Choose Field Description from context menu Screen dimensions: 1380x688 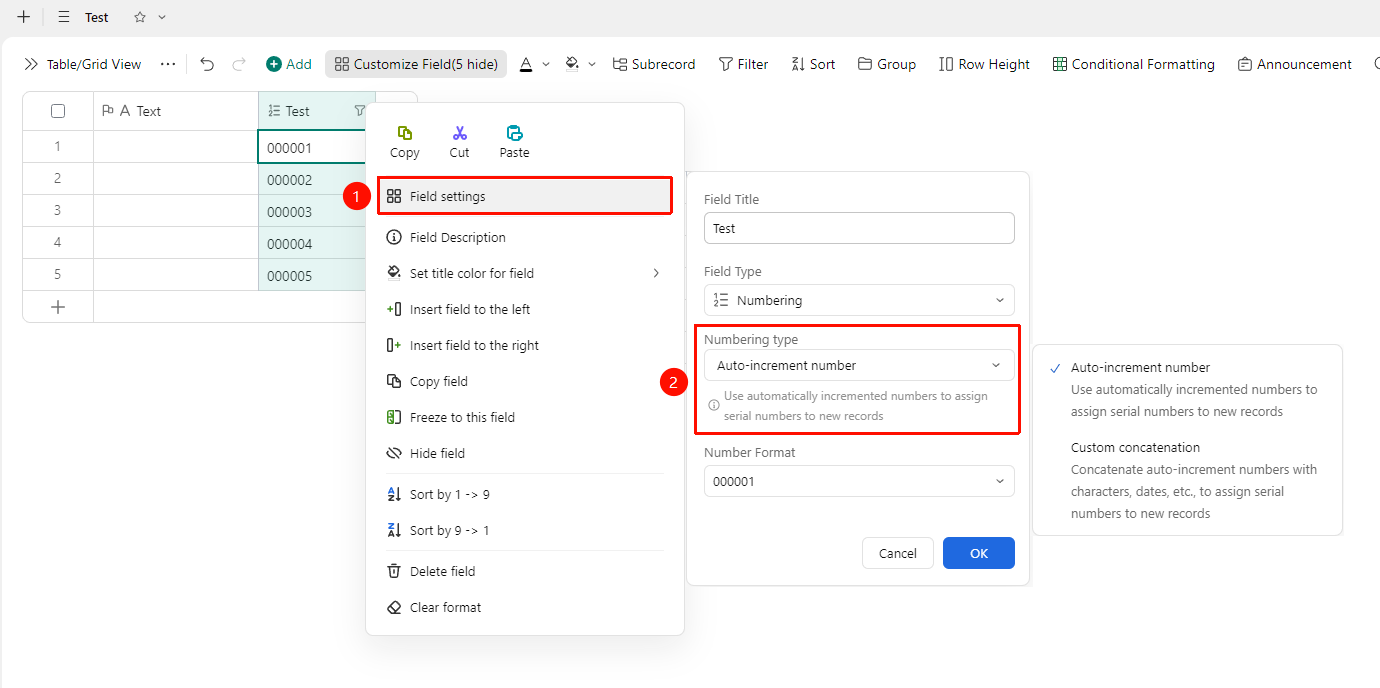pyautogui.click(x=524, y=237)
